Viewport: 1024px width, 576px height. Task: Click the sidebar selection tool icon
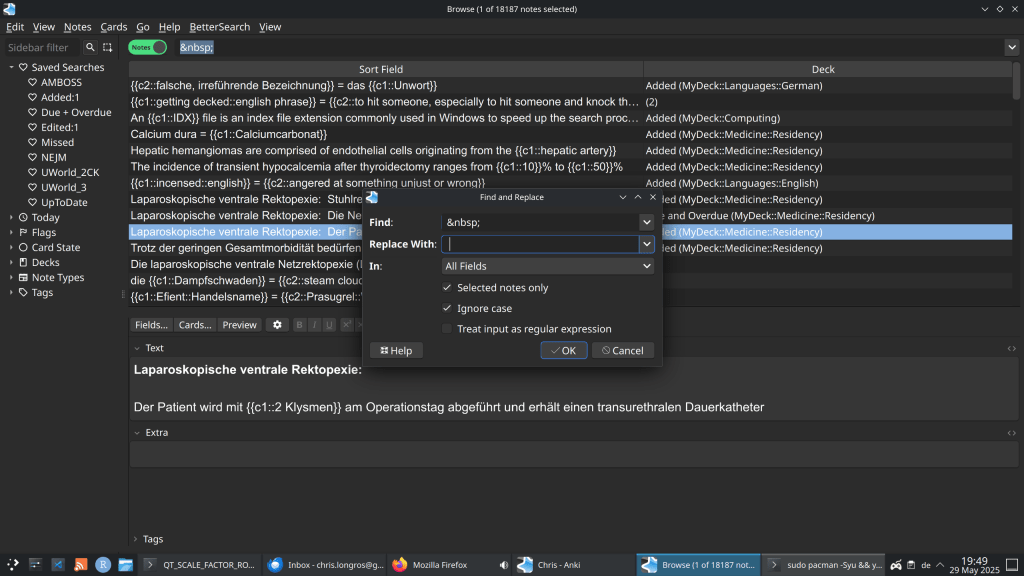(108, 47)
